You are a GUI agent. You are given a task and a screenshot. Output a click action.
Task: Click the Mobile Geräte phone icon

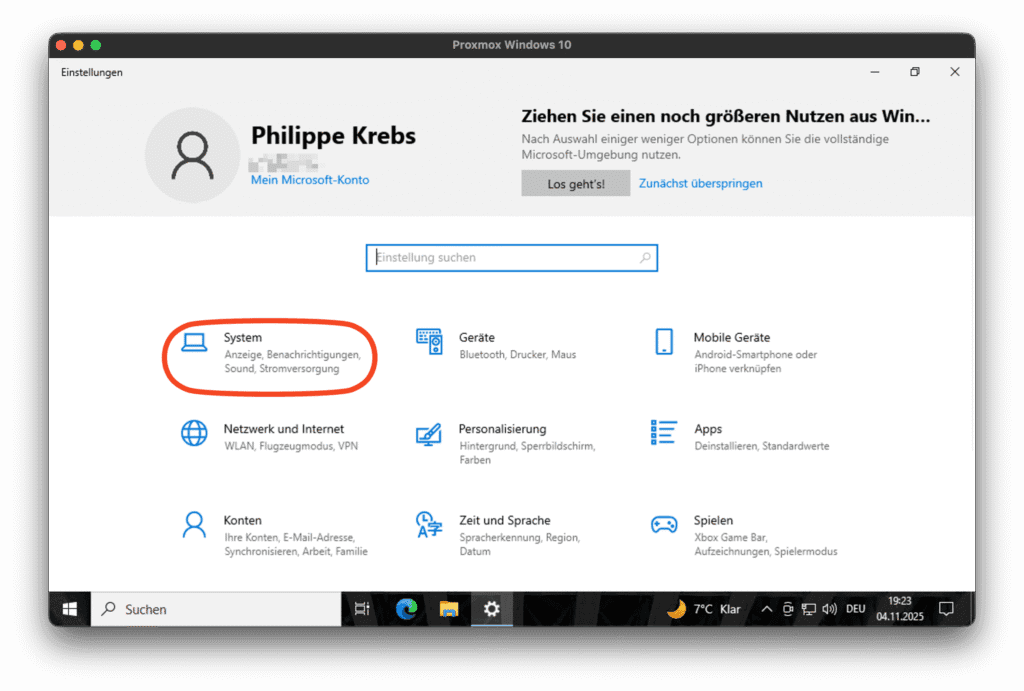pyautogui.click(x=664, y=342)
